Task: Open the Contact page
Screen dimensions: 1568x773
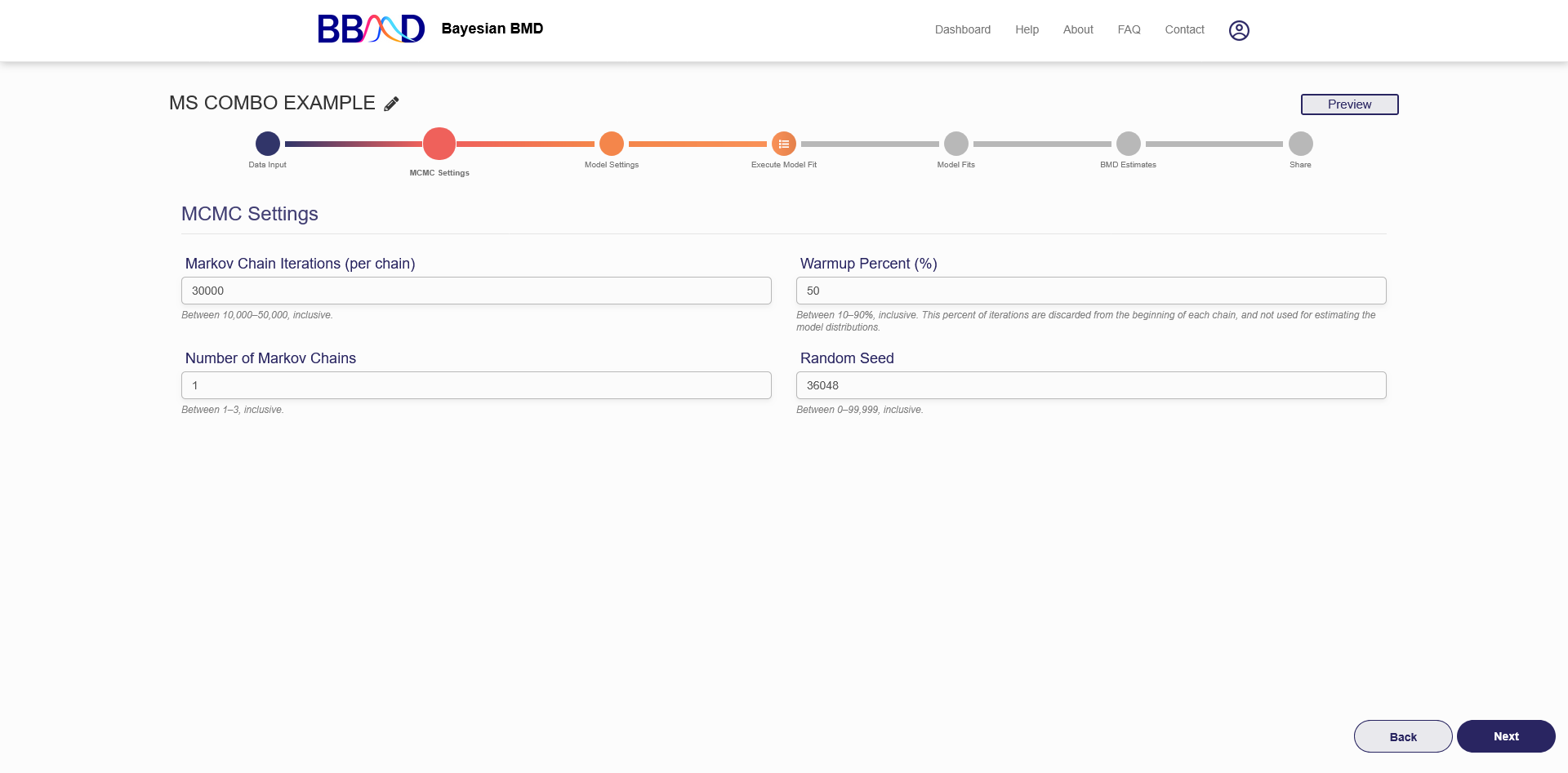Action: [1184, 29]
